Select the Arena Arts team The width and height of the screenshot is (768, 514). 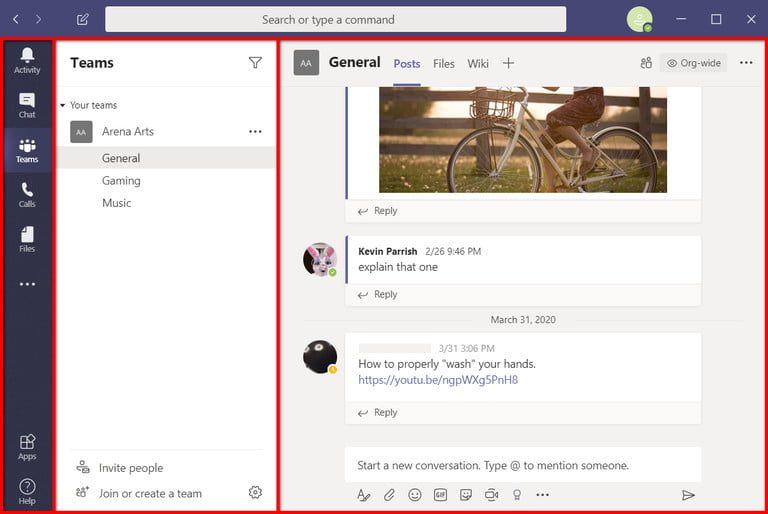(128, 131)
